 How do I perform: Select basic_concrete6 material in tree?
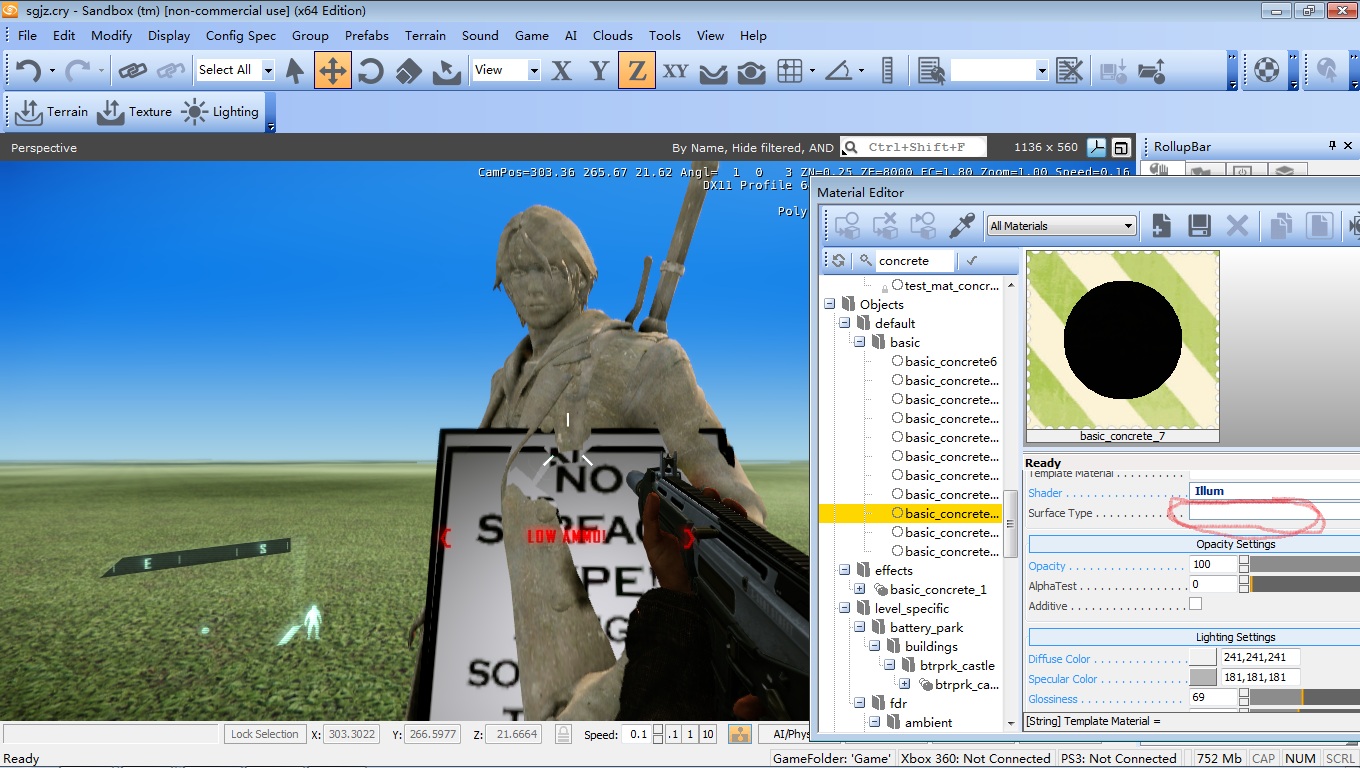click(950, 361)
